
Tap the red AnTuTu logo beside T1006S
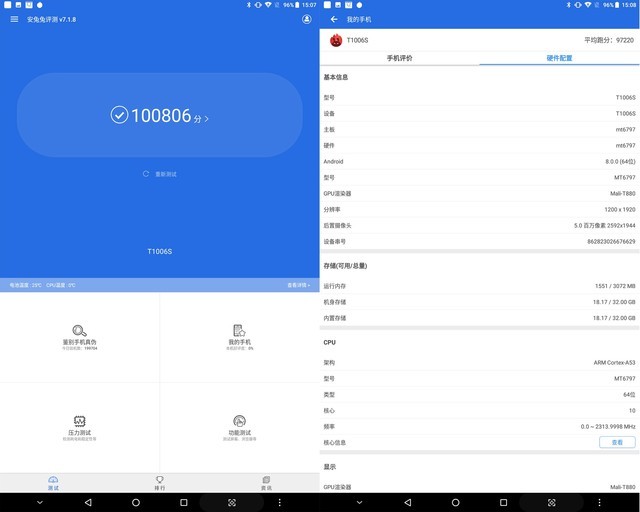click(x=336, y=40)
